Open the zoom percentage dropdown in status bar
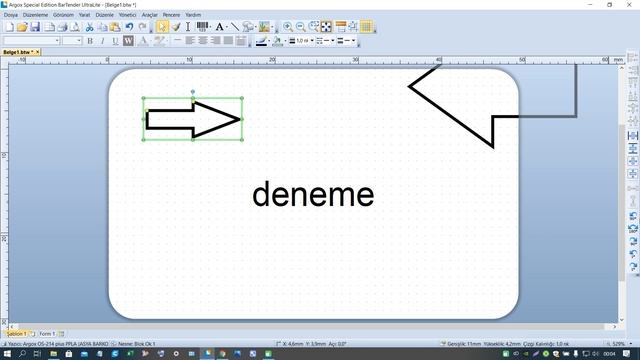 click(631, 344)
